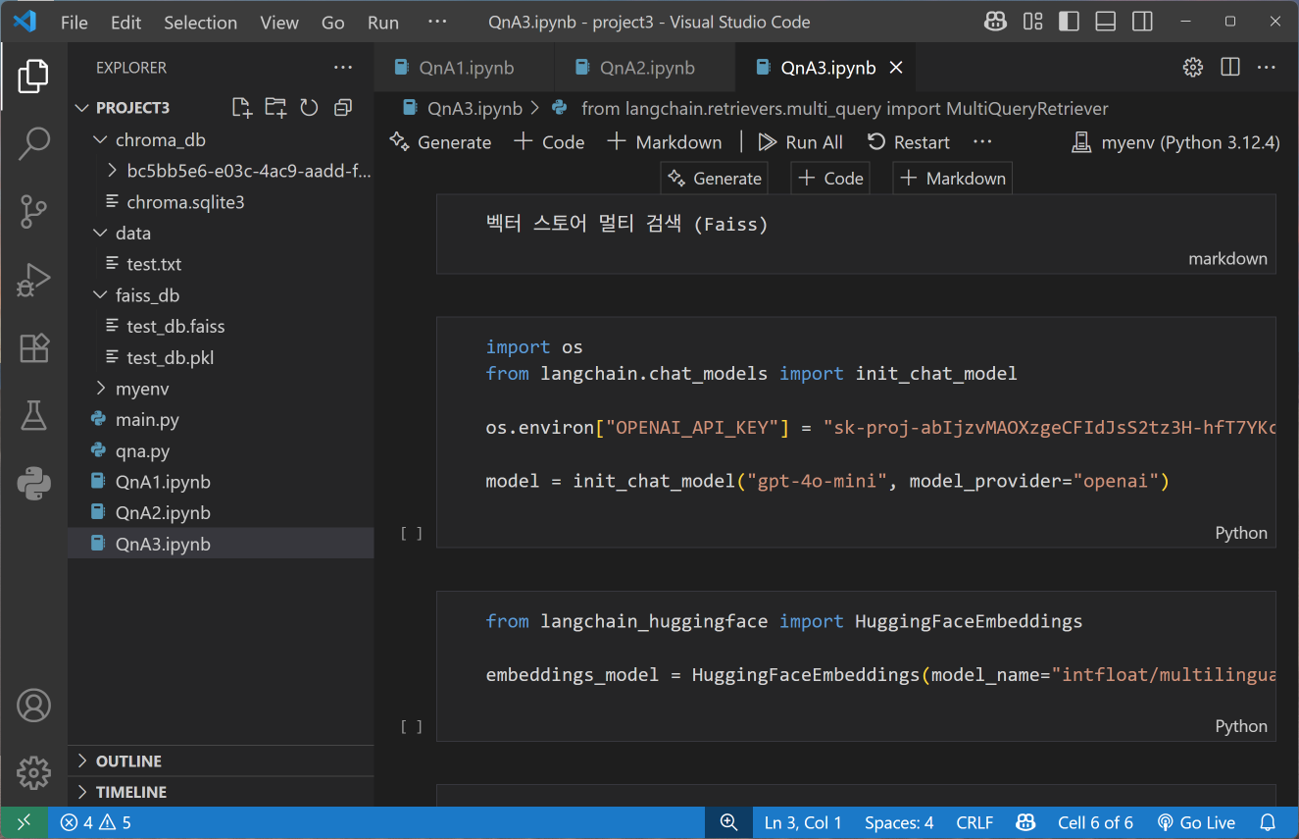The height and width of the screenshot is (839, 1299).
Task: Open Explorer views and more actions
Action: tap(343, 68)
